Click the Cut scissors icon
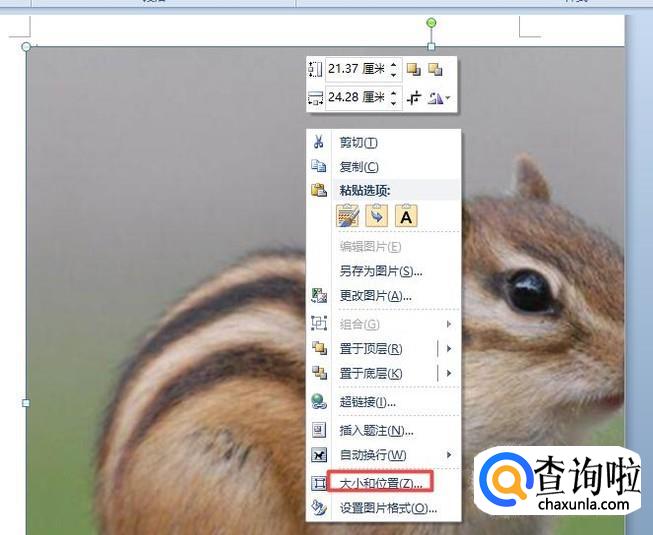 (319, 142)
